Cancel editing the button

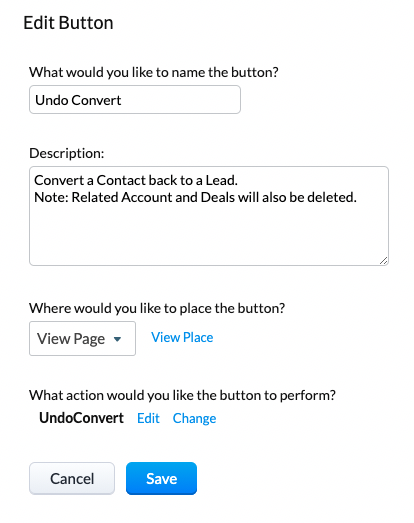coord(72,478)
